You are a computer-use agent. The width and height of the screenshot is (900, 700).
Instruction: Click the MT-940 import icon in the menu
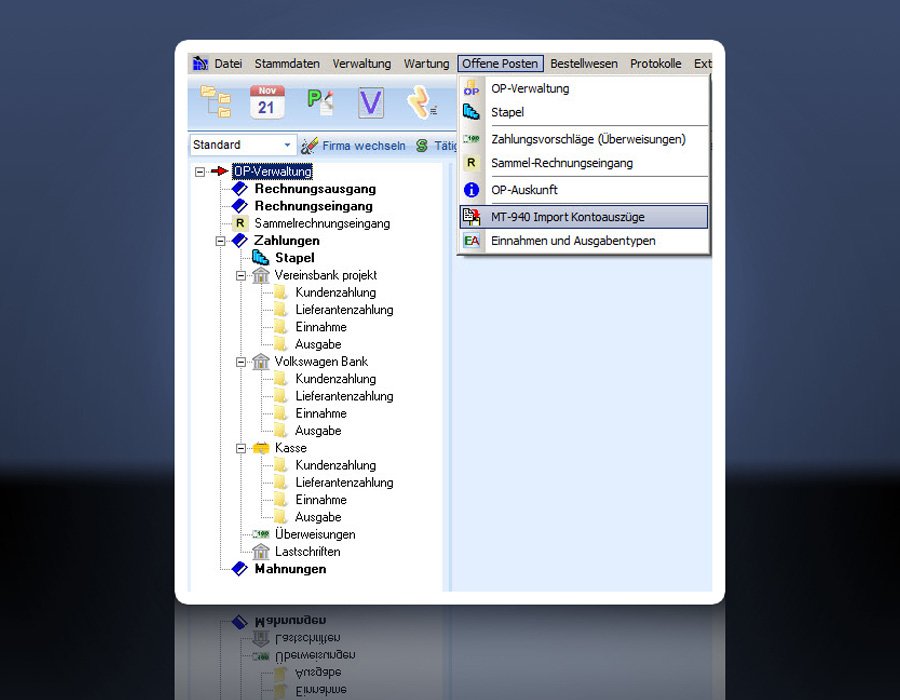[x=471, y=217]
